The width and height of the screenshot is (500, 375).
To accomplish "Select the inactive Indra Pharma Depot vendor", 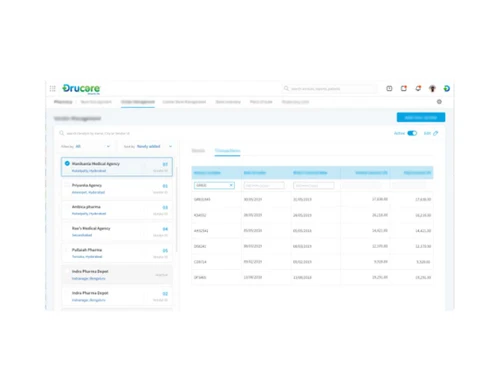I will pos(117,275).
